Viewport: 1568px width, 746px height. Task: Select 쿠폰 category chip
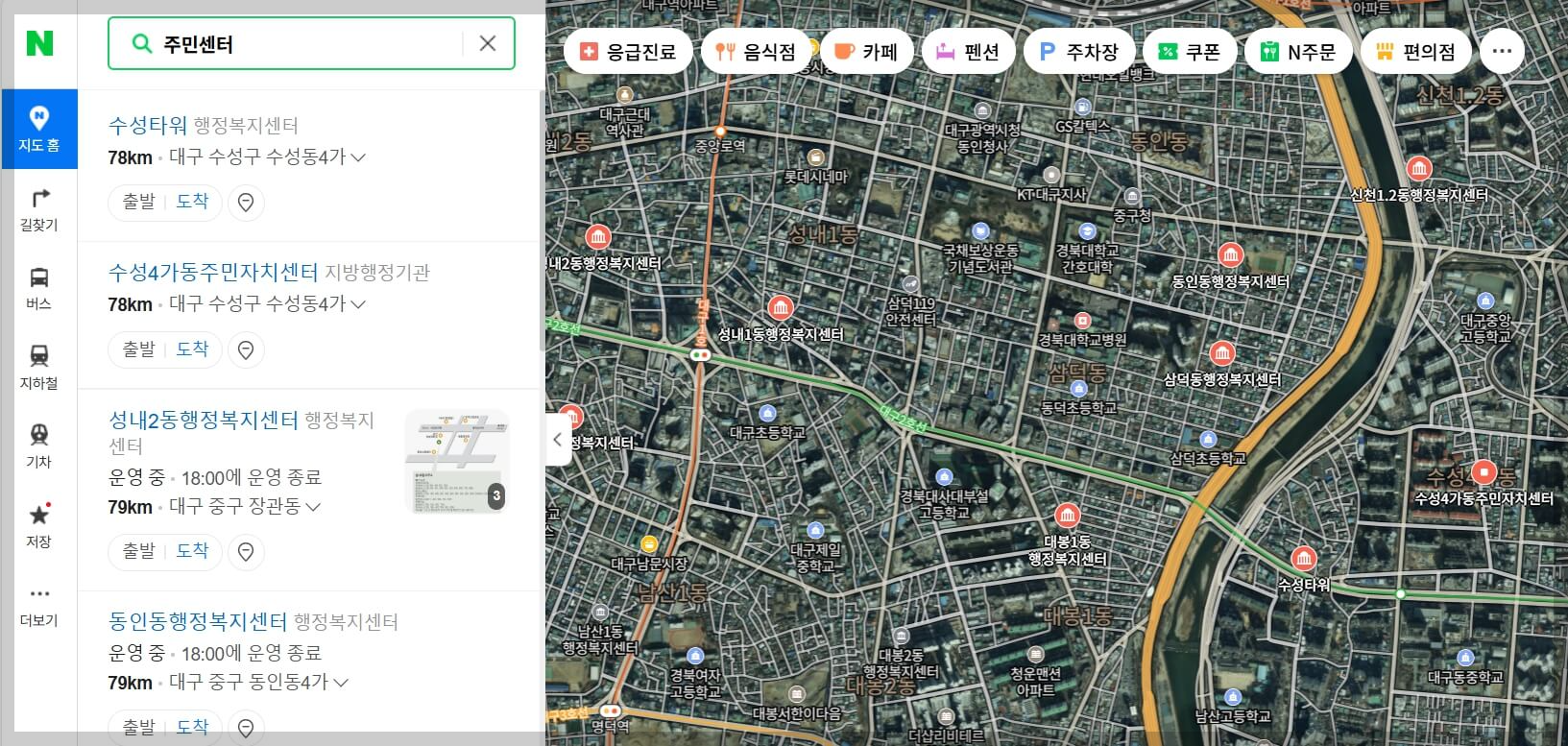click(1189, 51)
